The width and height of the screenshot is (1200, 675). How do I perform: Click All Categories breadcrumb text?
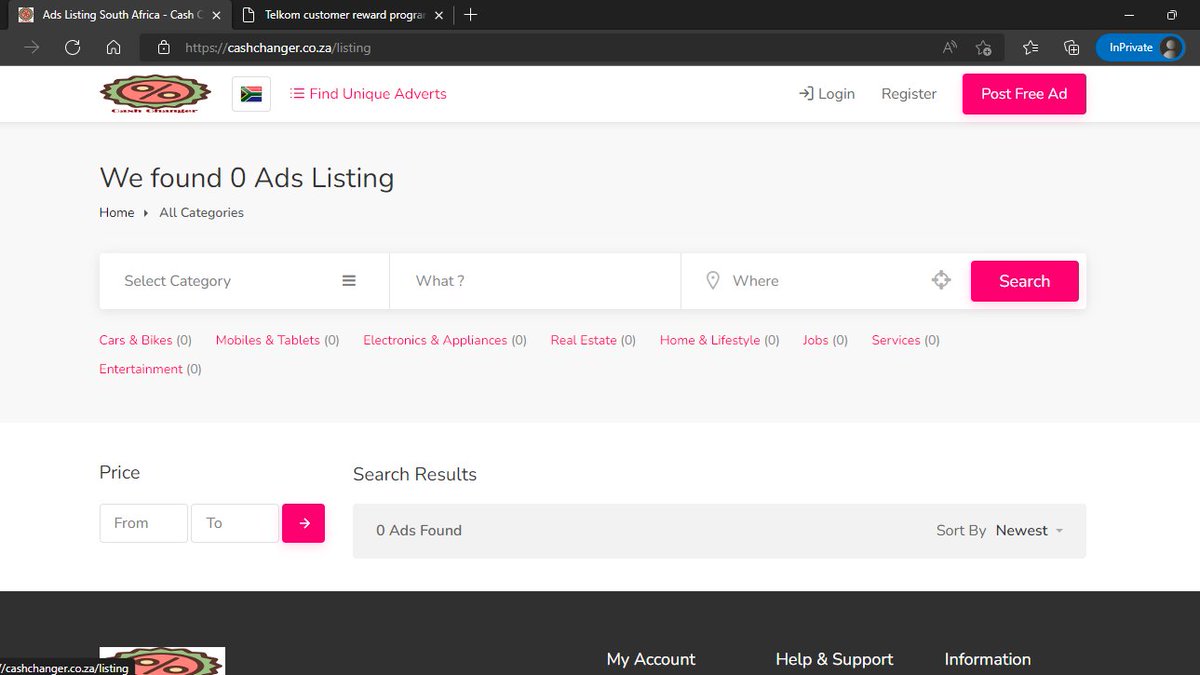click(202, 213)
